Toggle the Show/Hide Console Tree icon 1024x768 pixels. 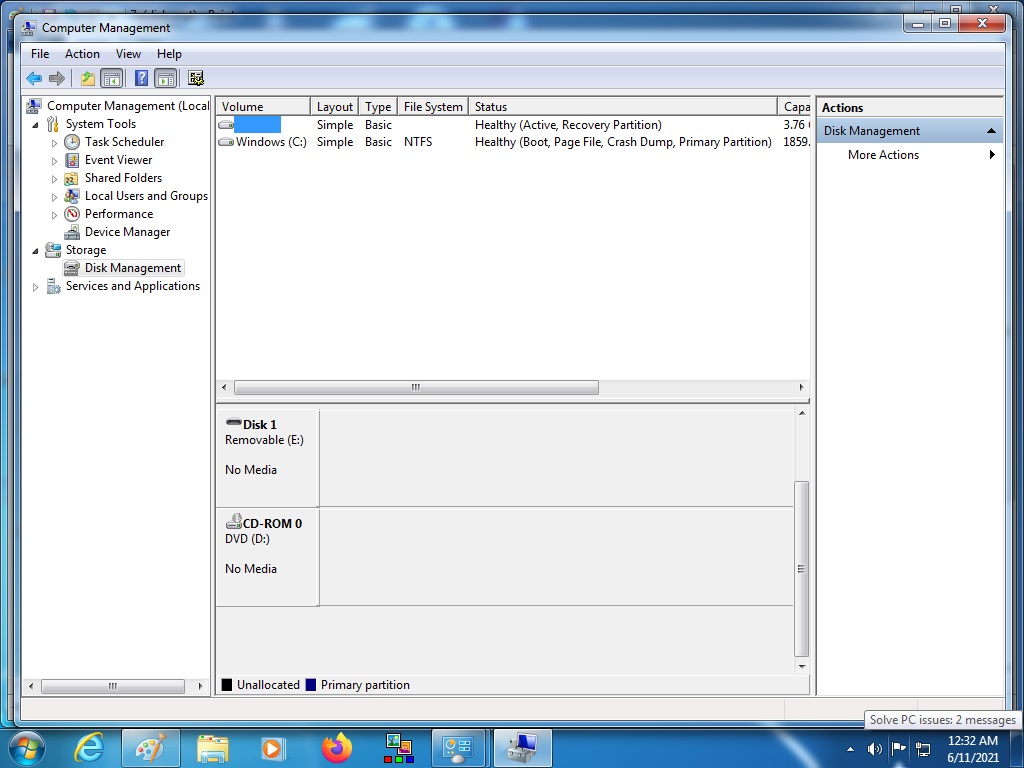tap(112, 79)
